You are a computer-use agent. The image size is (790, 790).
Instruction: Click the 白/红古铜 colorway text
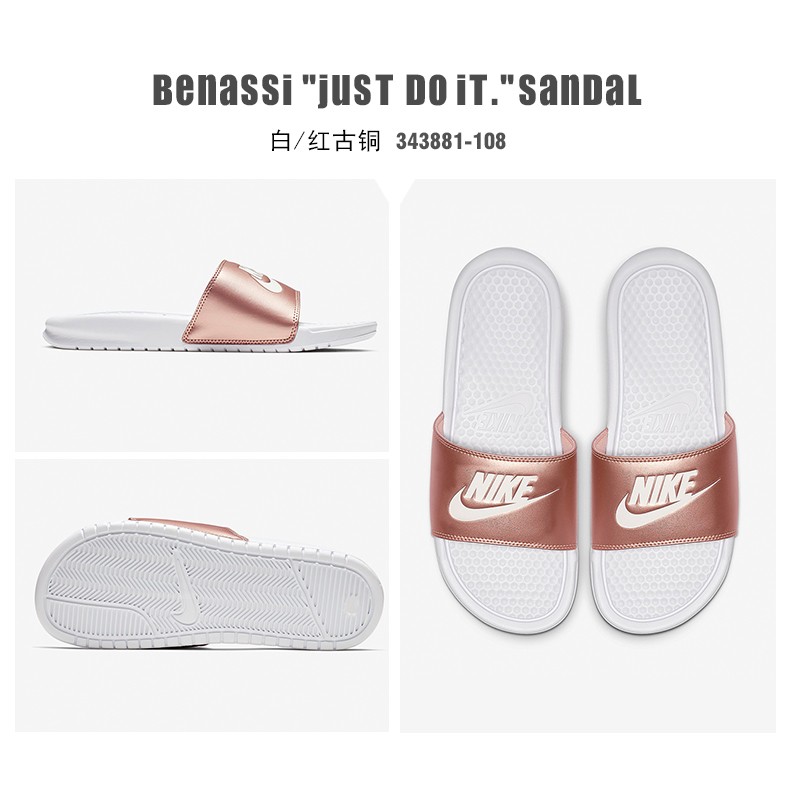(x=325, y=141)
